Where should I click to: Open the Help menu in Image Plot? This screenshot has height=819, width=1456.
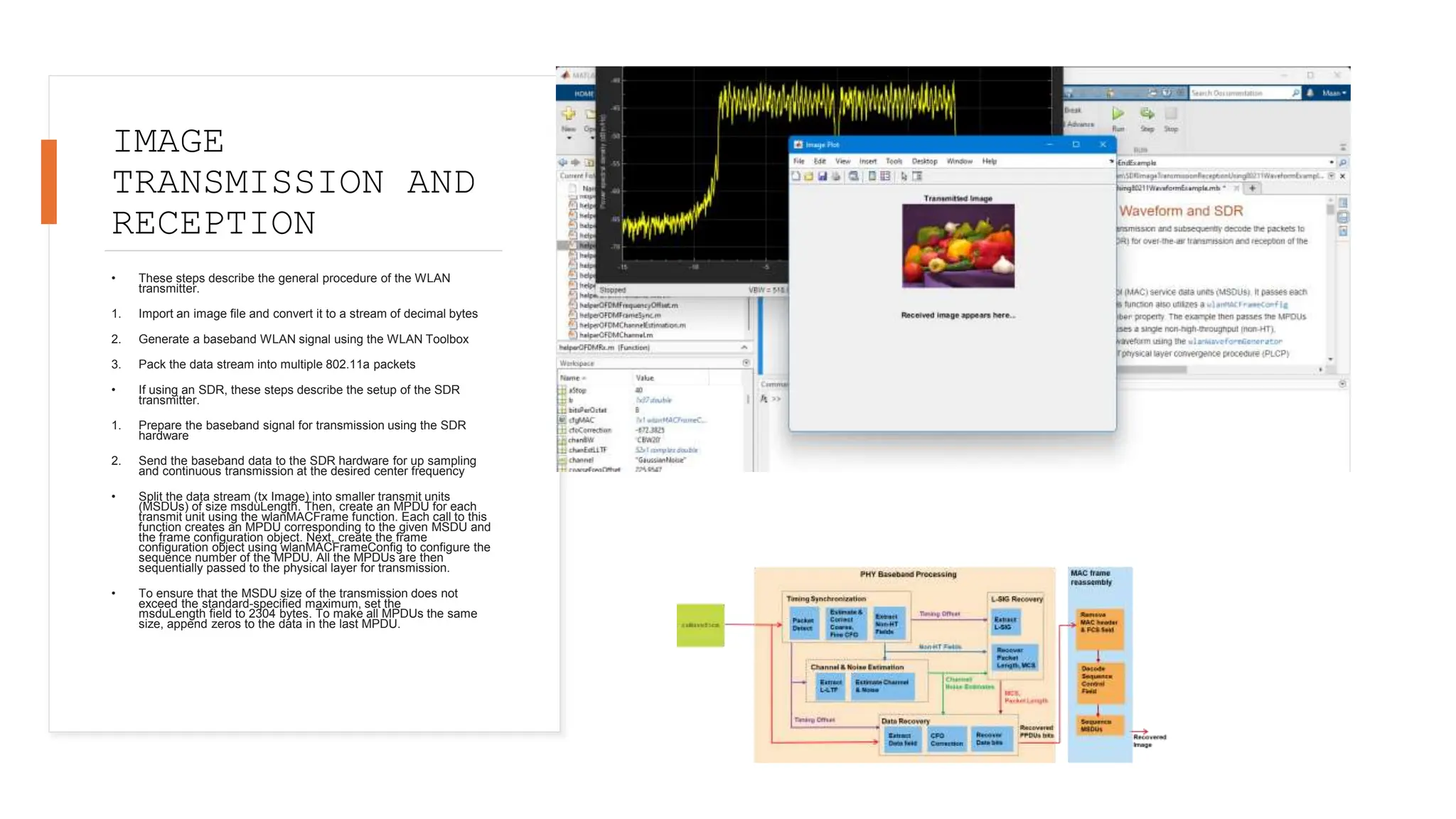[990, 161]
